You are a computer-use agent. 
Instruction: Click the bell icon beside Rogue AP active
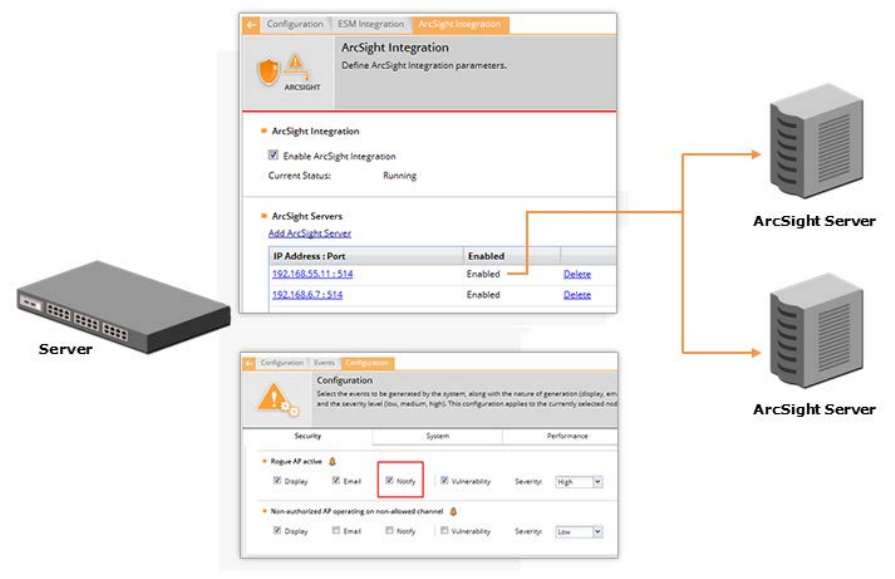(332, 461)
